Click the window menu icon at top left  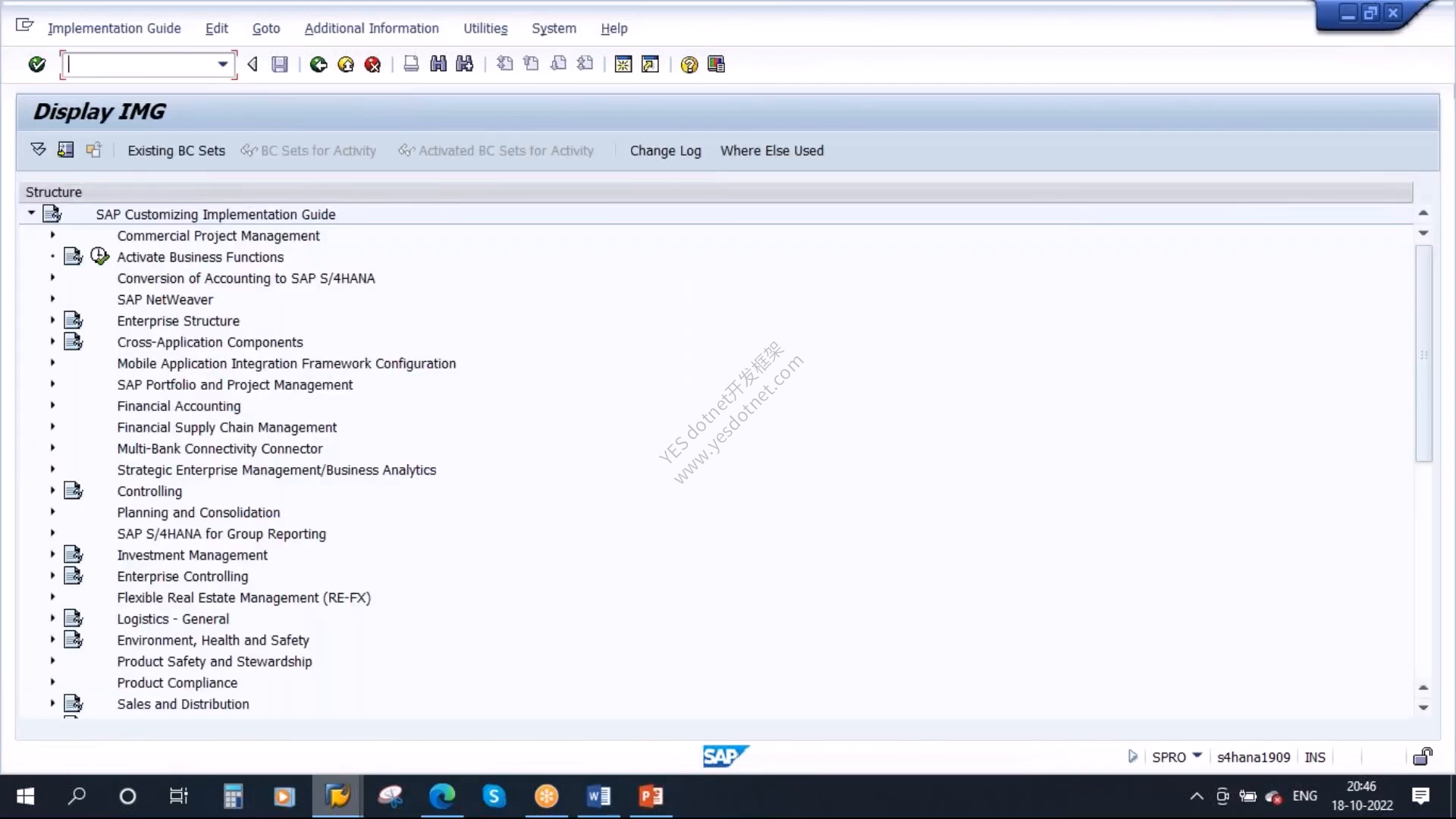coord(24,26)
